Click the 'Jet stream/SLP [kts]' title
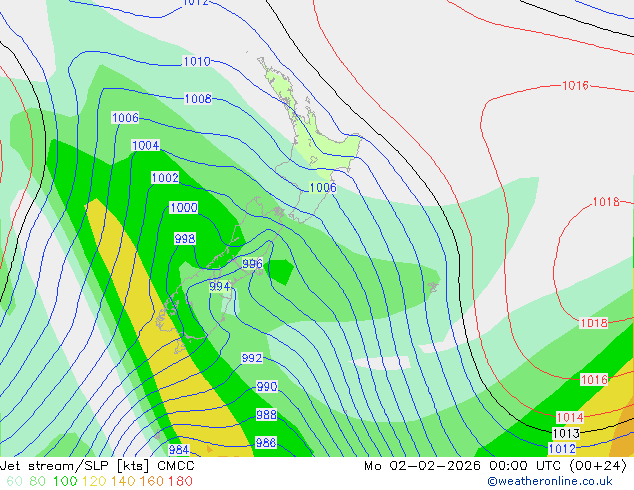 tap(76, 466)
